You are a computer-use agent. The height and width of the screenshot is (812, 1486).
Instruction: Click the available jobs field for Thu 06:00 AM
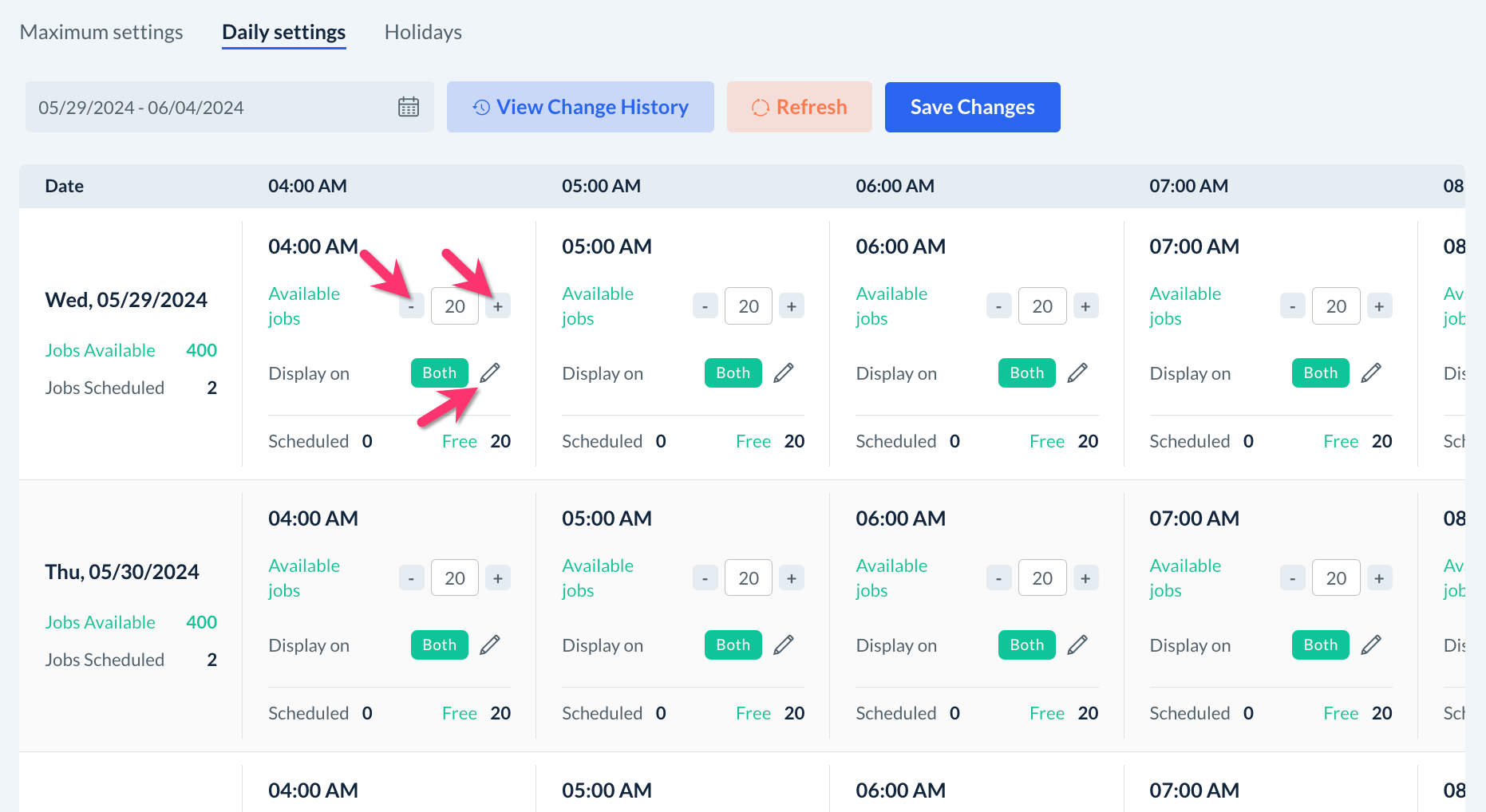pos(1042,578)
